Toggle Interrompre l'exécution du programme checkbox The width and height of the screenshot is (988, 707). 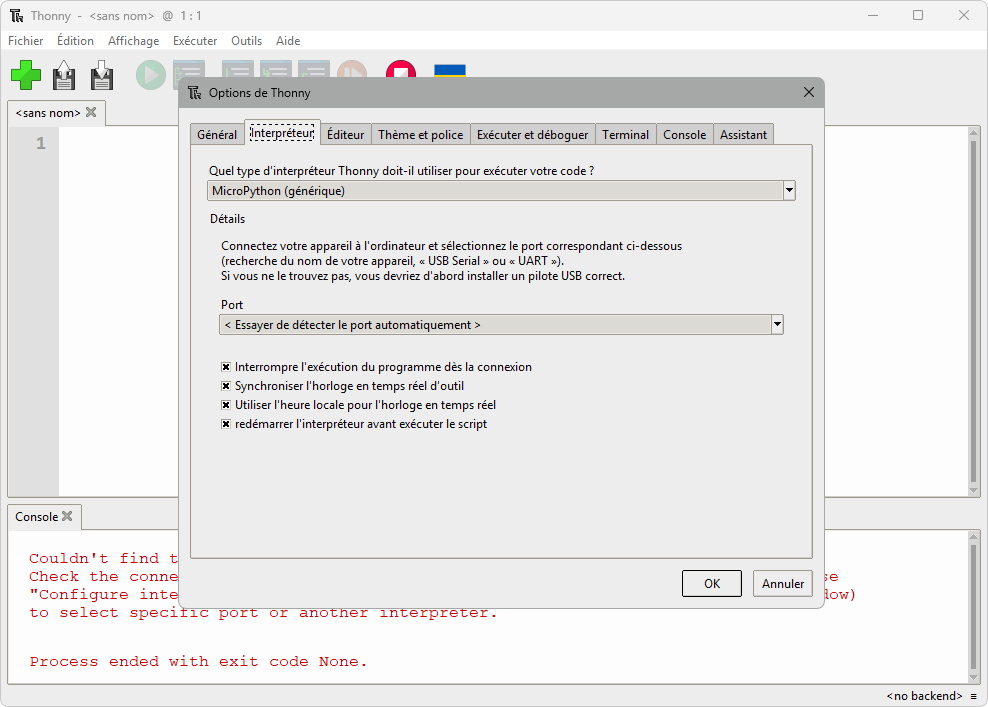tap(226, 367)
